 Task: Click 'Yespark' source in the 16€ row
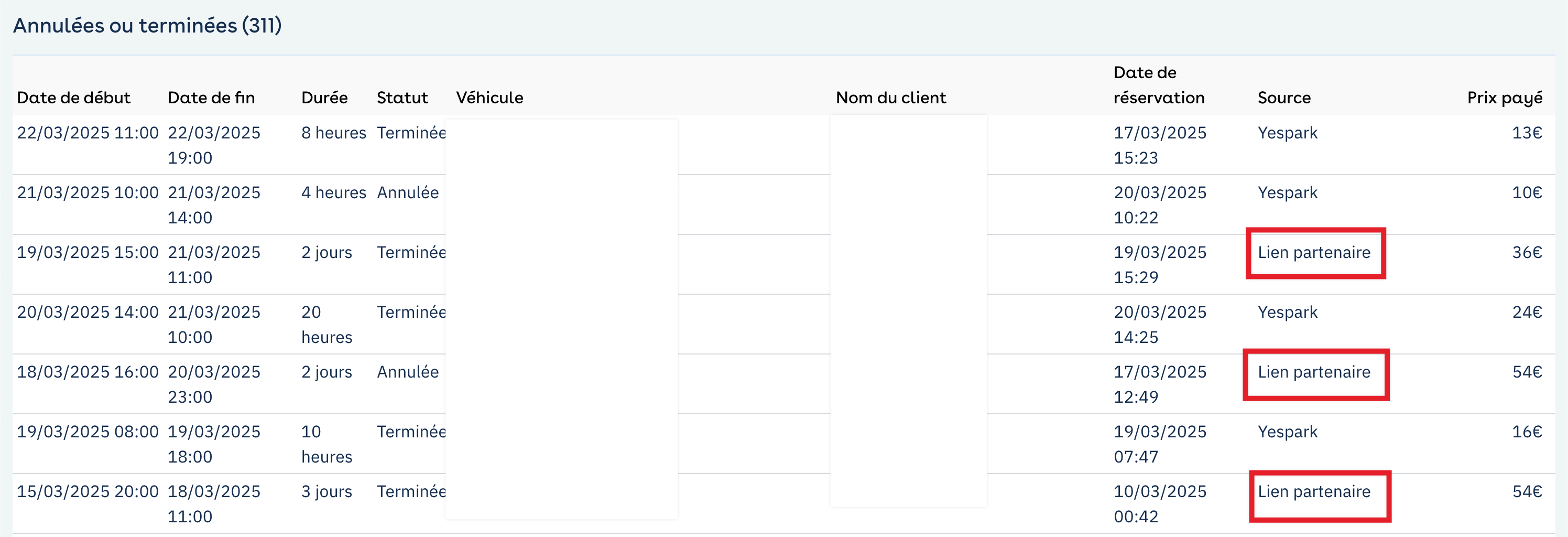coord(1288,431)
